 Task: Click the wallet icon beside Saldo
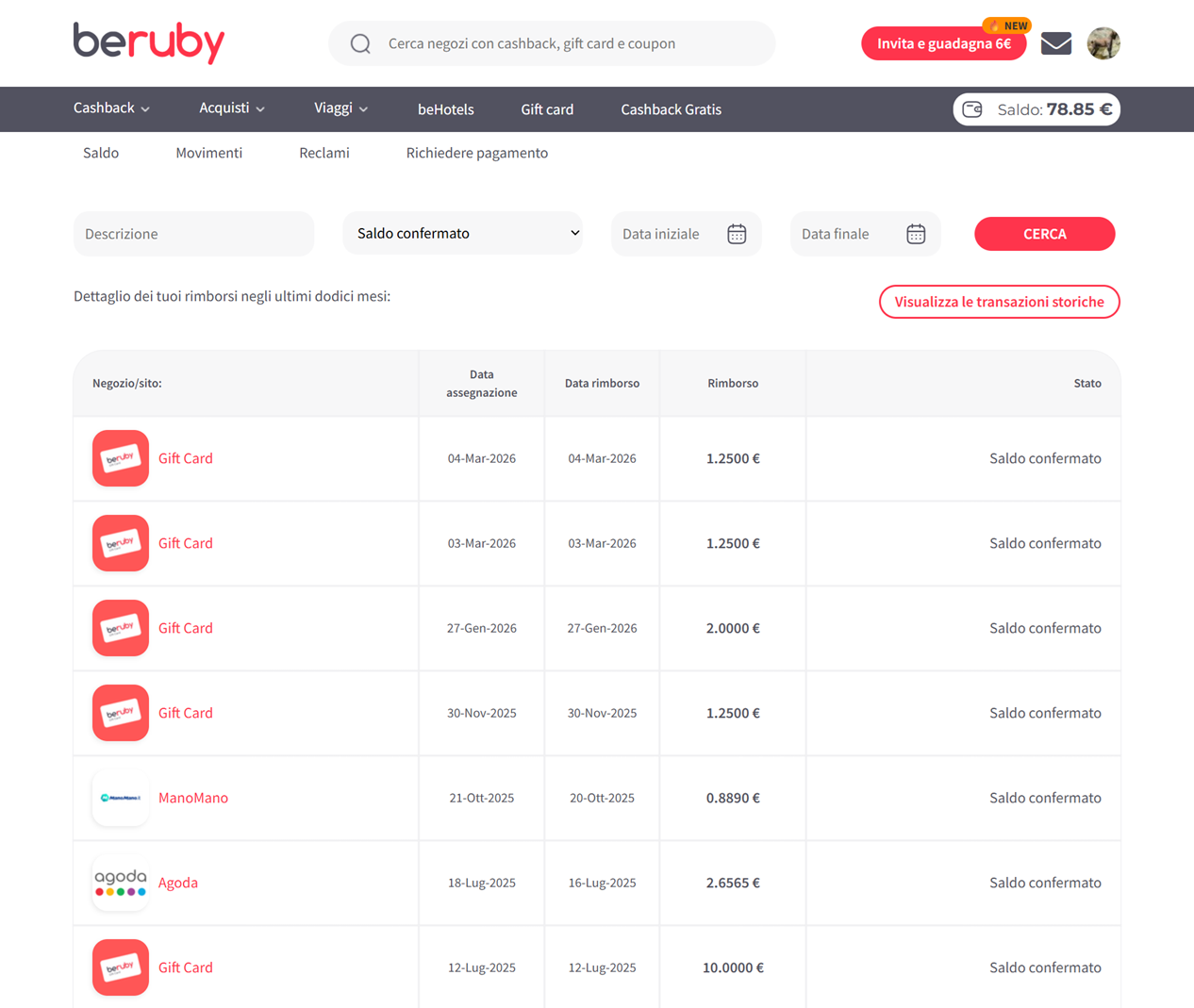pos(972,109)
